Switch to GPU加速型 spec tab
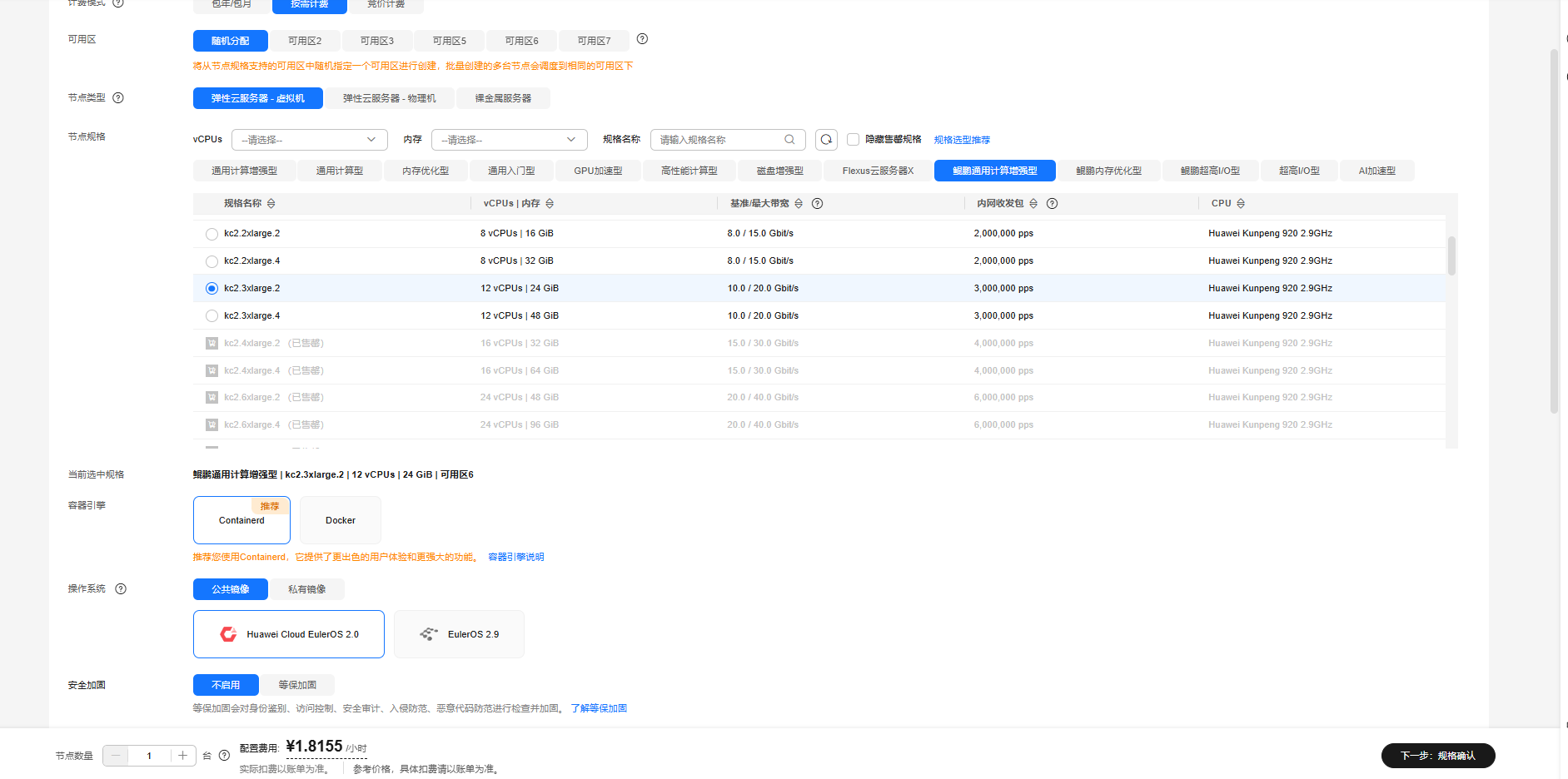Image resolution: width=1568 pixels, height=779 pixels. pyautogui.click(x=598, y=171)
